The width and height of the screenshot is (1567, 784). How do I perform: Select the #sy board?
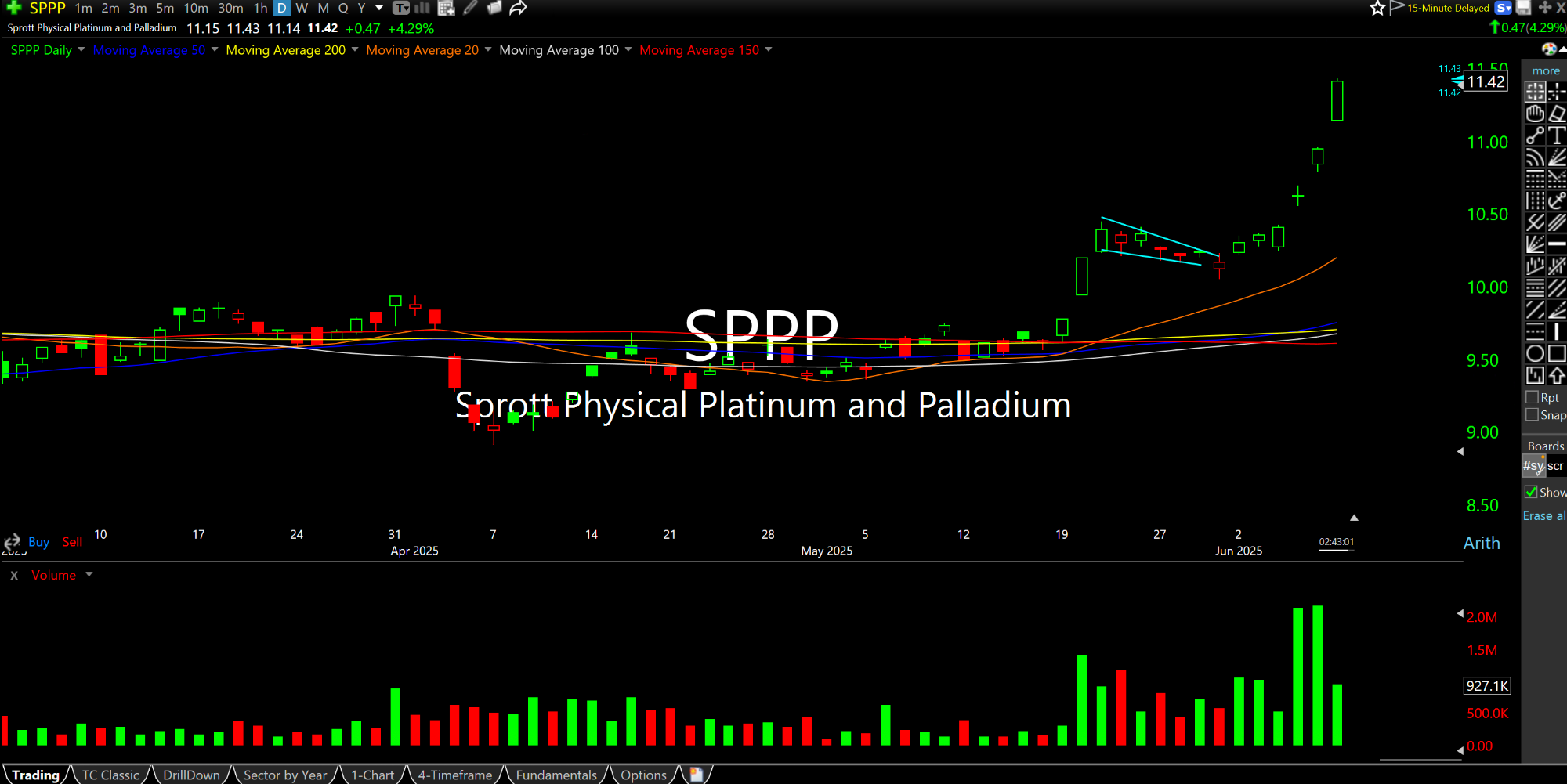point(1533,465)
